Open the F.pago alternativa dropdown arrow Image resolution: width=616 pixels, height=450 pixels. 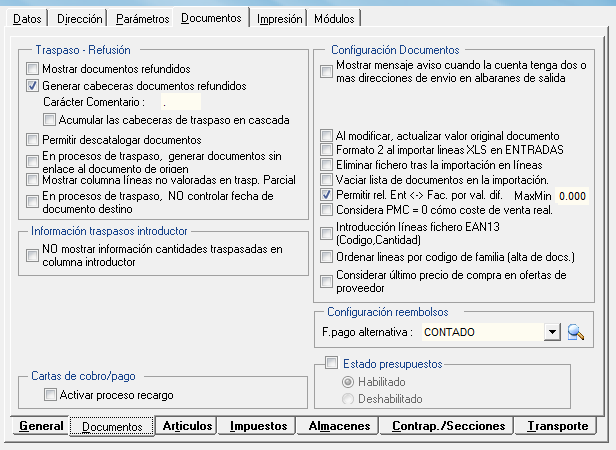[552, 332]
